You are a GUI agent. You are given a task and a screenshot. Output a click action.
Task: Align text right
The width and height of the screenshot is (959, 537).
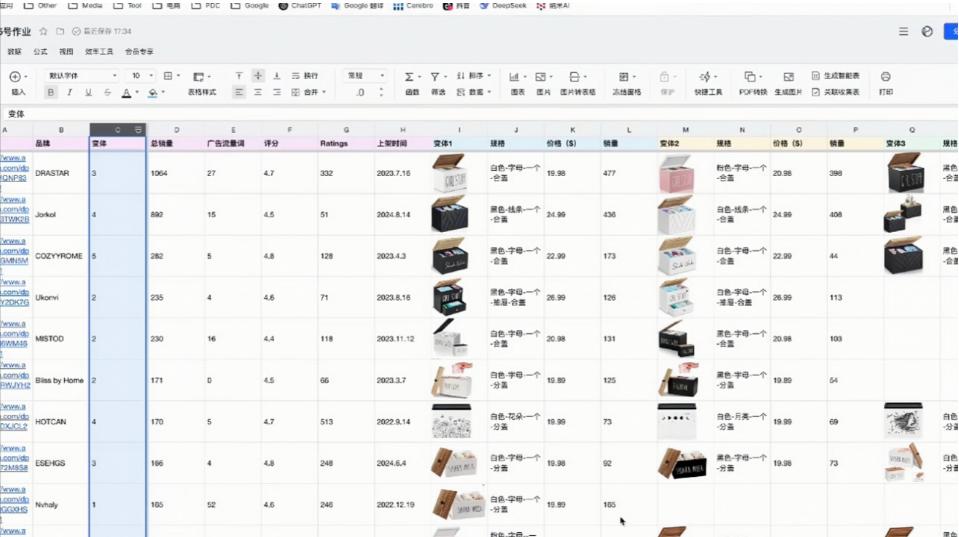[x=276, y=92]
